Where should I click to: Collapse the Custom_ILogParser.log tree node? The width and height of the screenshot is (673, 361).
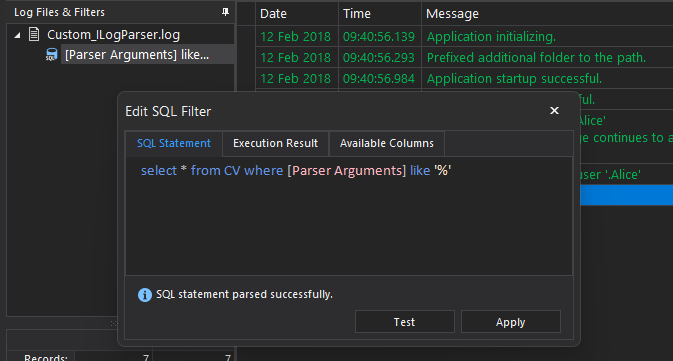pos(17,35)
